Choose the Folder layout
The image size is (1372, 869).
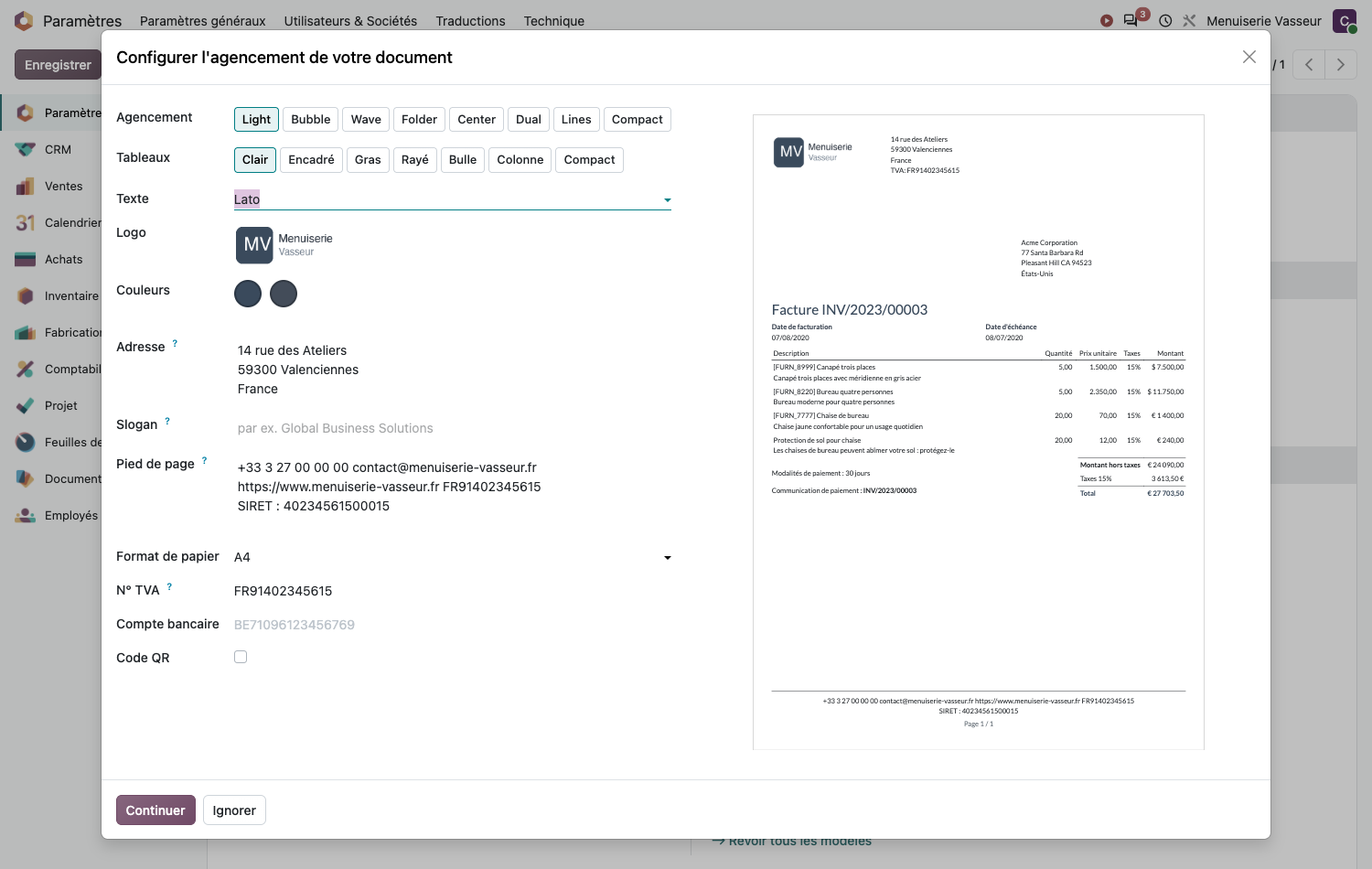(x=419, y=119)
